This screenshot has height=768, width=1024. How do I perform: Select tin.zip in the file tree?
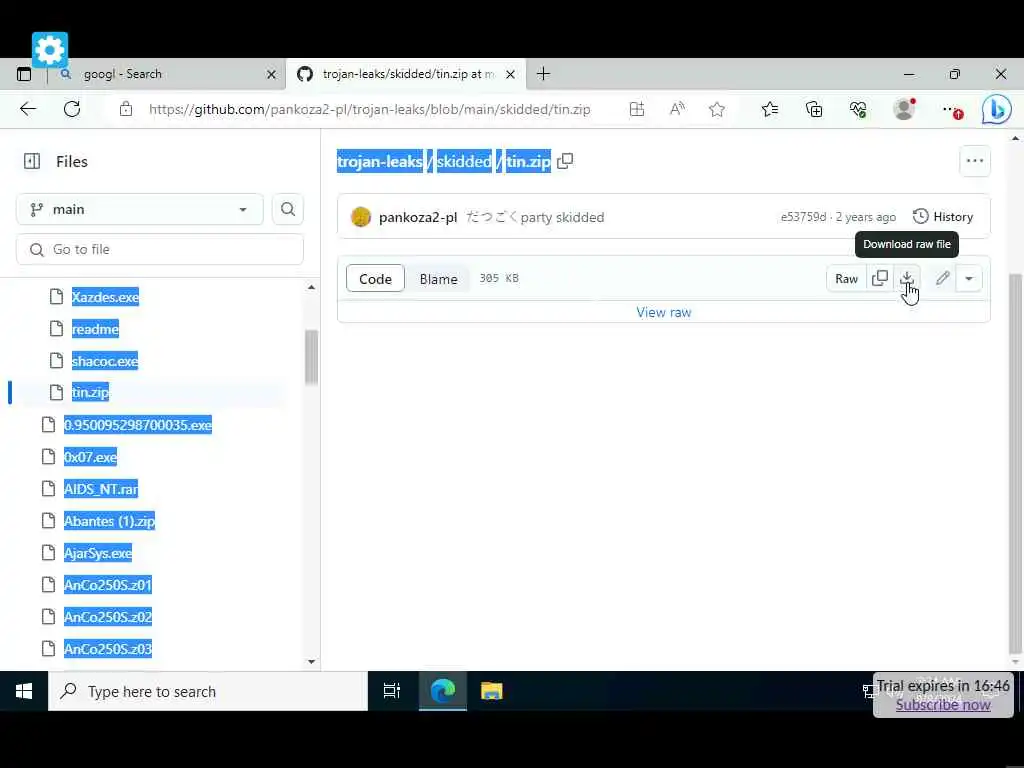(x=90, y=392)
